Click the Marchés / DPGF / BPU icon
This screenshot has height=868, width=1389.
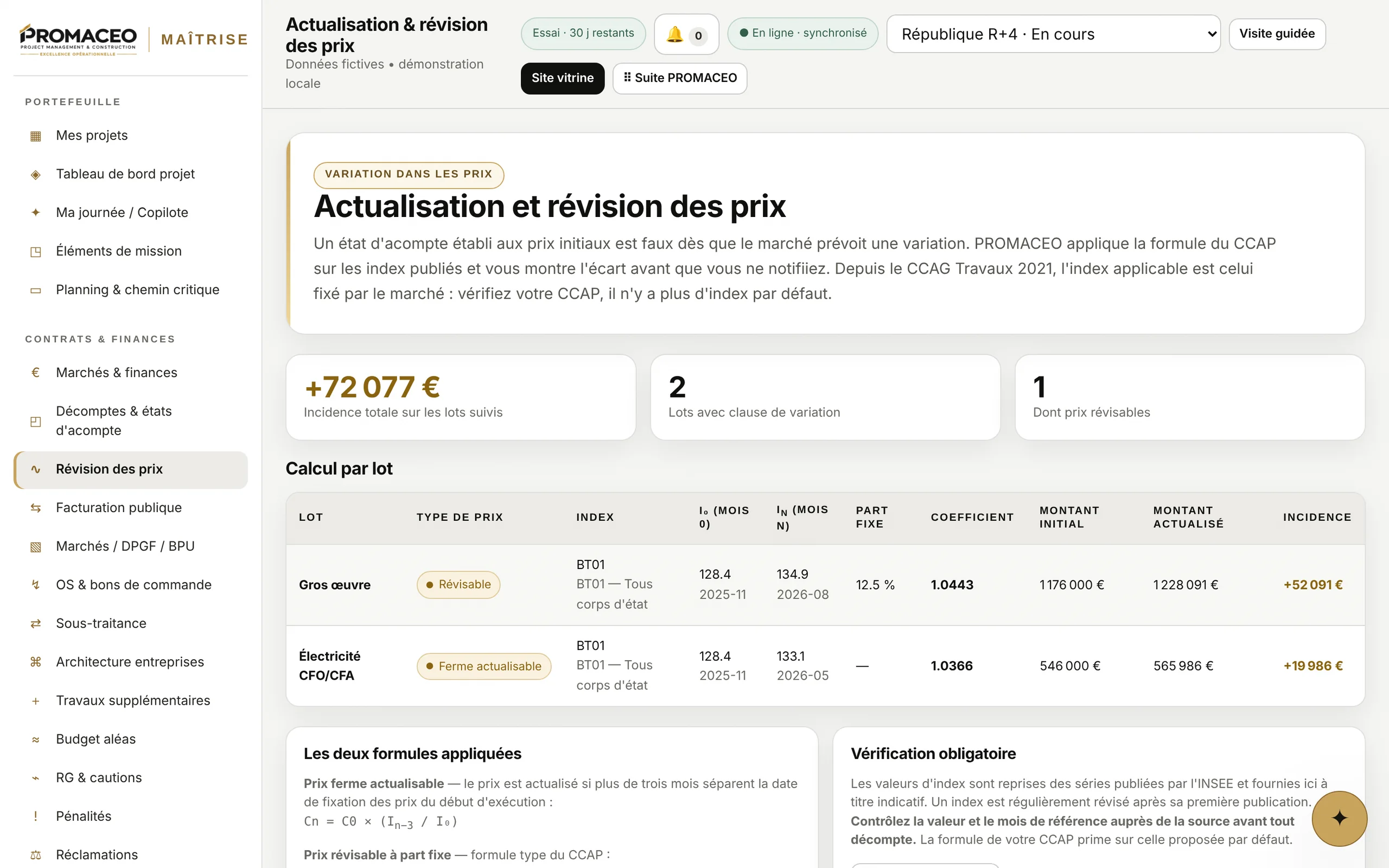(36, 546)
